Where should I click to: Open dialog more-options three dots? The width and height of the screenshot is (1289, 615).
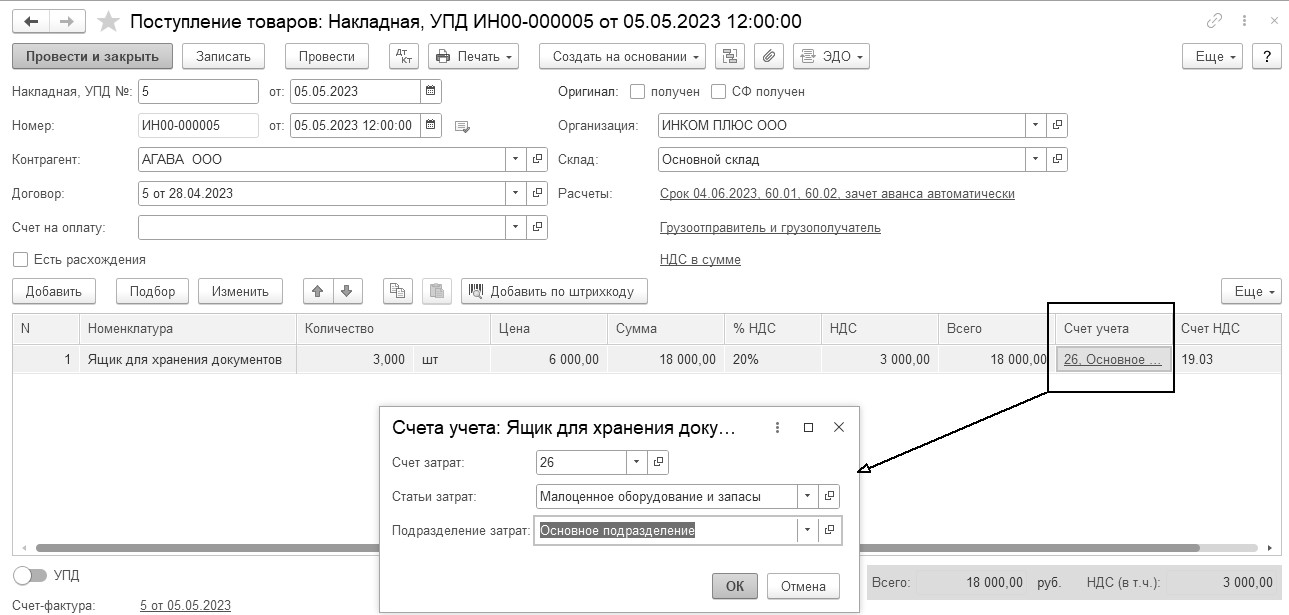[x=777, y=427]
